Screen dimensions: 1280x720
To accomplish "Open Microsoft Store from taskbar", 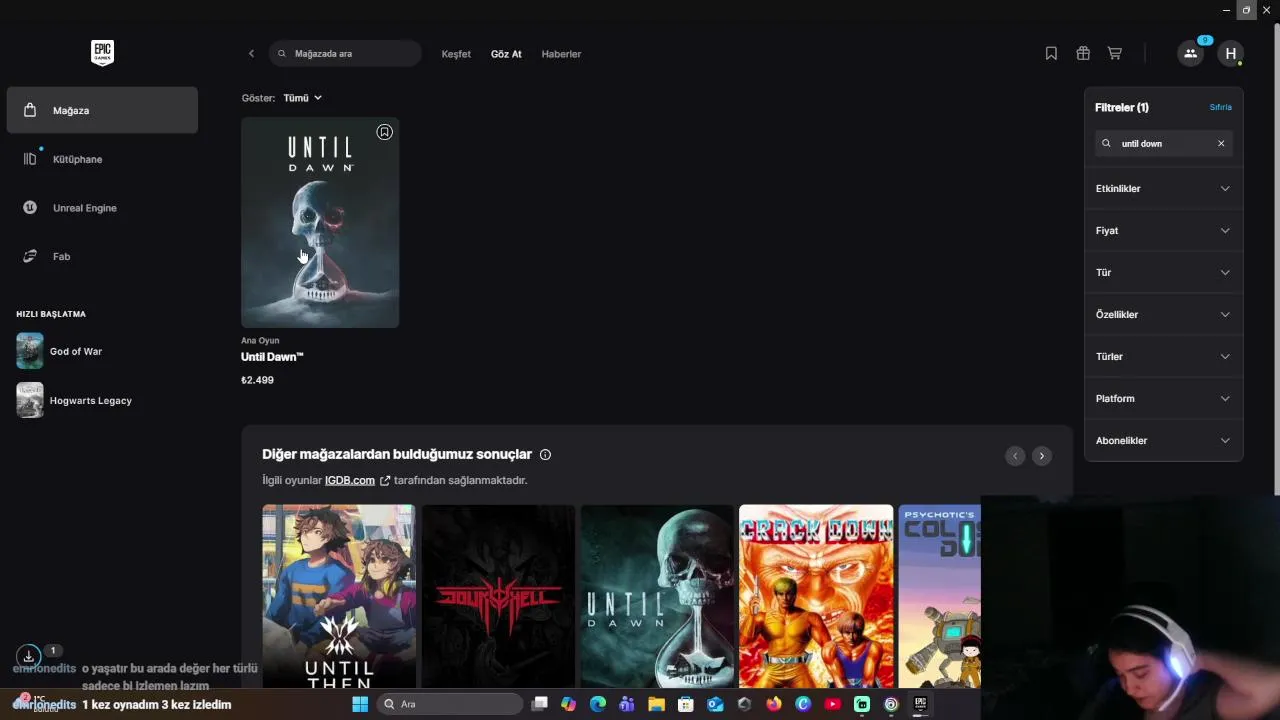I will (x=686, y=704).
